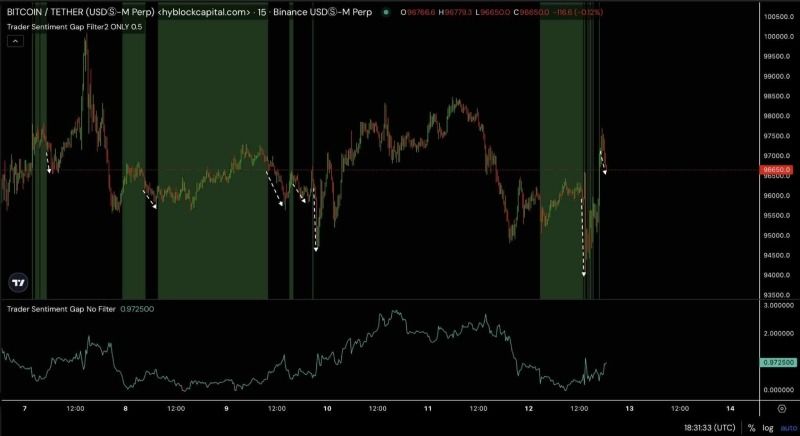Click the 100000.0 price axis label
The image size is (800, 436).
pyautogui.click(x=779, y=36)
